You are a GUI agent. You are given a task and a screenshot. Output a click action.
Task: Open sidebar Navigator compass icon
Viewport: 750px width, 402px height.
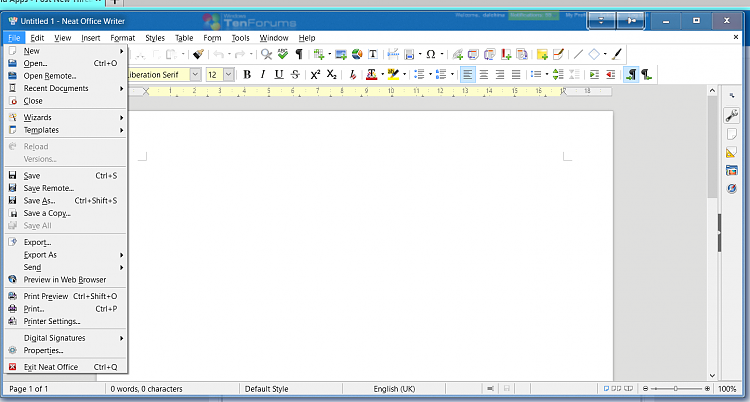tap(731, 188)
